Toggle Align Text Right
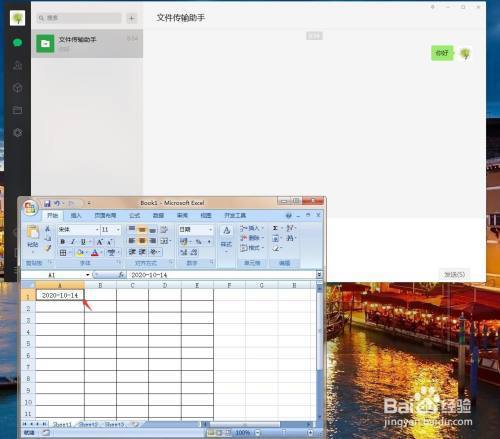Image resolution: width=500 pixels, height=439 pixels. 153,241
